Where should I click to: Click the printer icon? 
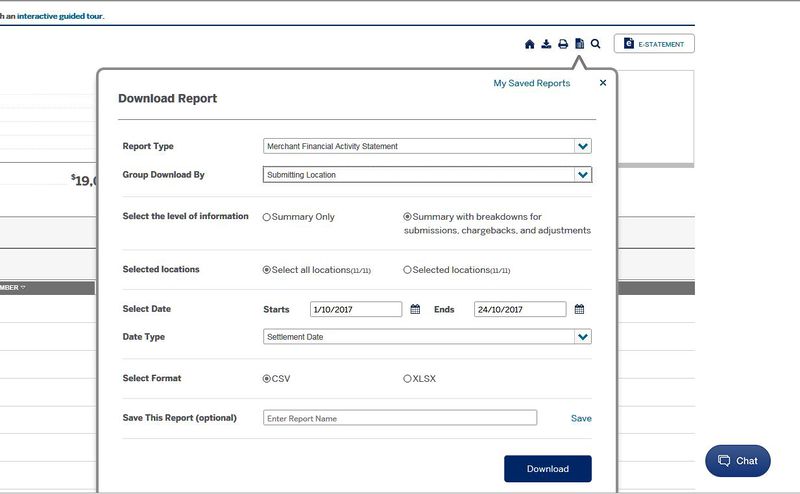pyautogui.click(x=563, y=44)
